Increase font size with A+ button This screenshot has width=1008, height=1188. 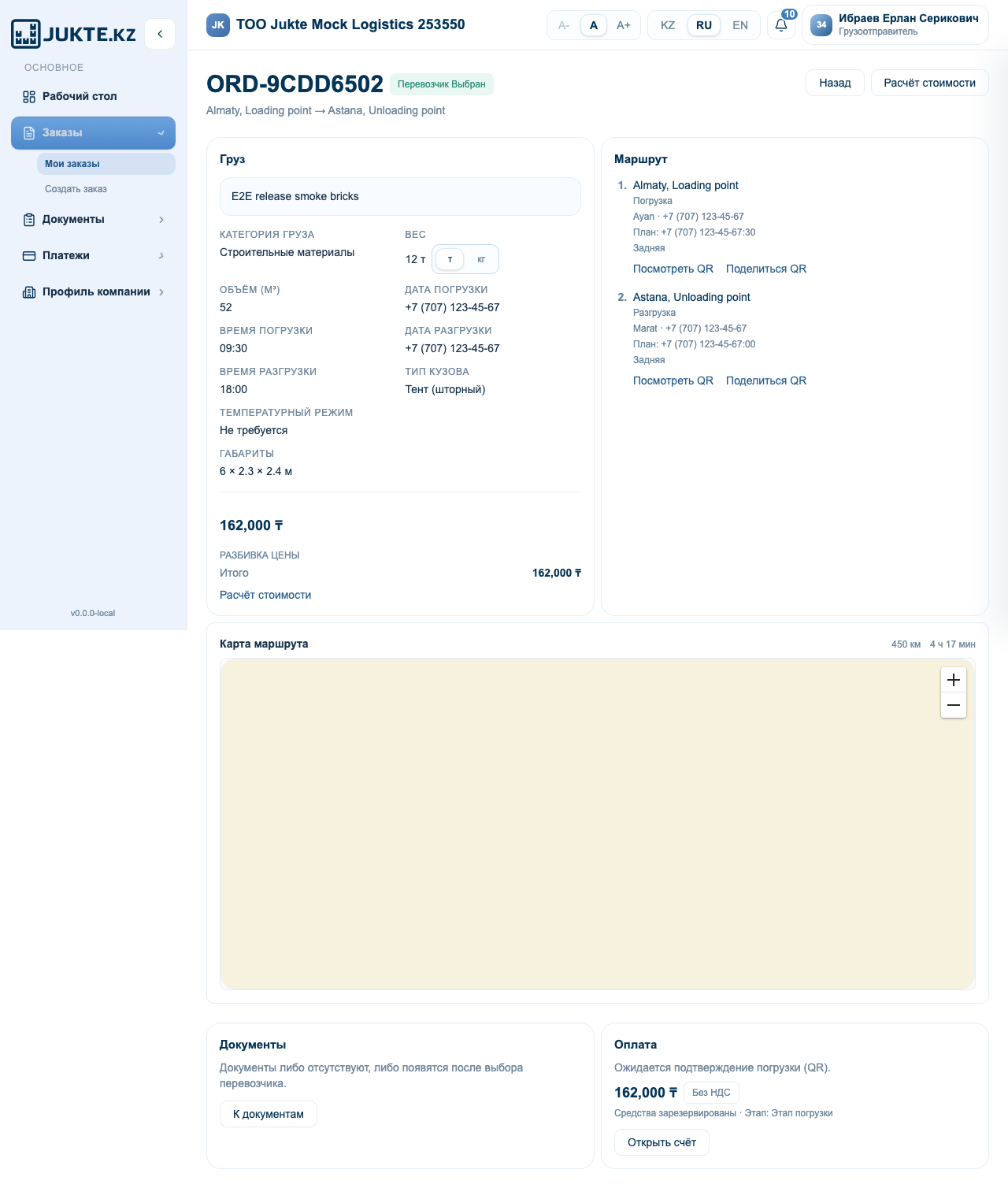(x=624, y=25)
